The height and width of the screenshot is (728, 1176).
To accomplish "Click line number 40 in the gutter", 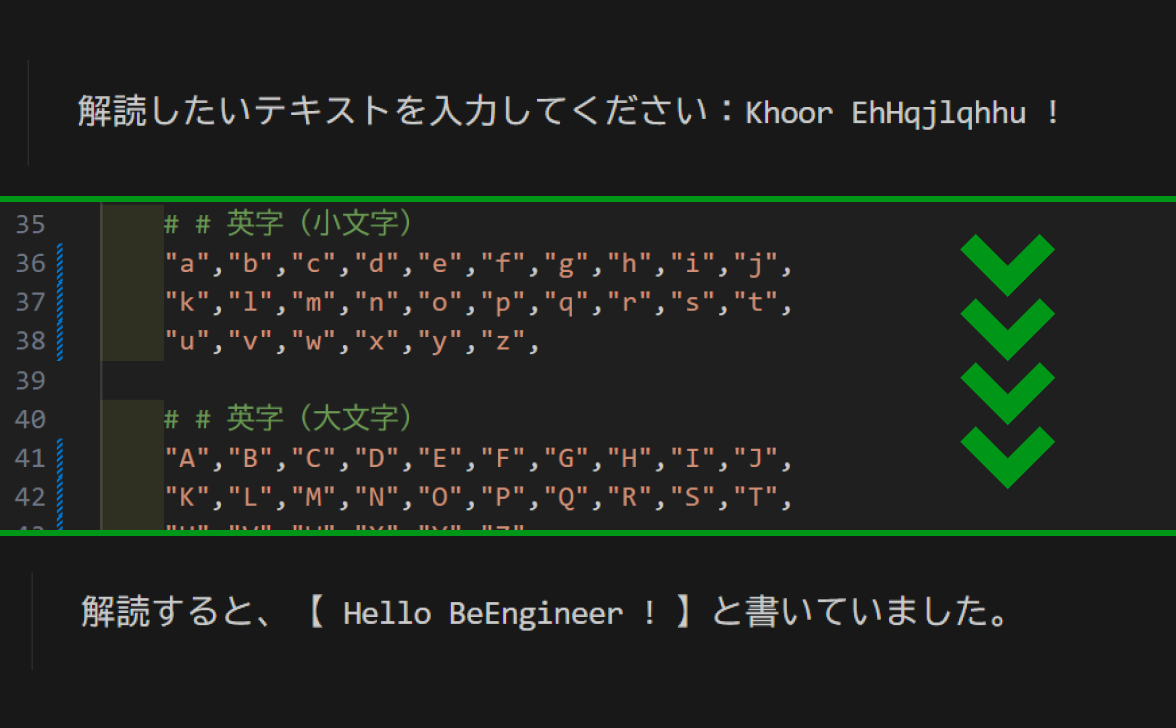I will tap(31, 419).
